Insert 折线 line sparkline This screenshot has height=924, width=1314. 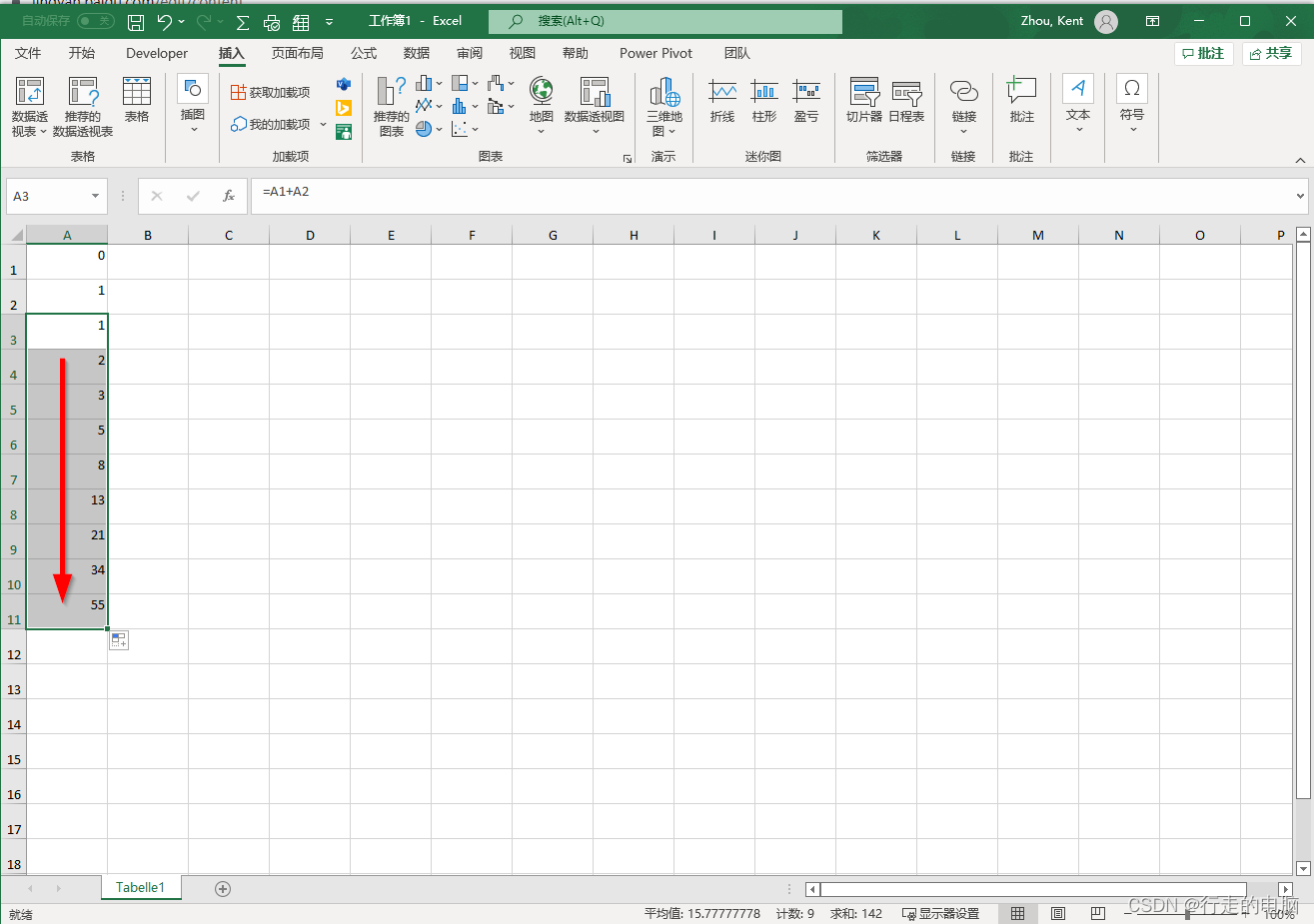(722, 100)
